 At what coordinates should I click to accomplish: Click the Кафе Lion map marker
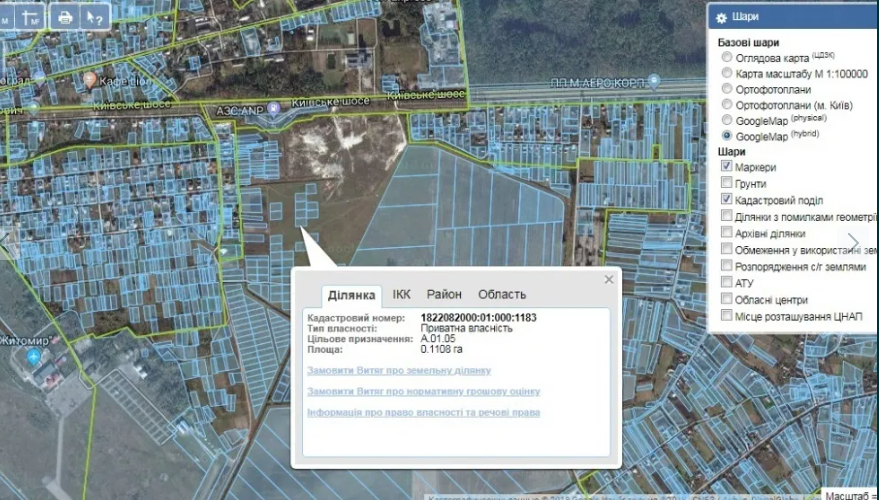pyautogui.click(x=90, y=79)
